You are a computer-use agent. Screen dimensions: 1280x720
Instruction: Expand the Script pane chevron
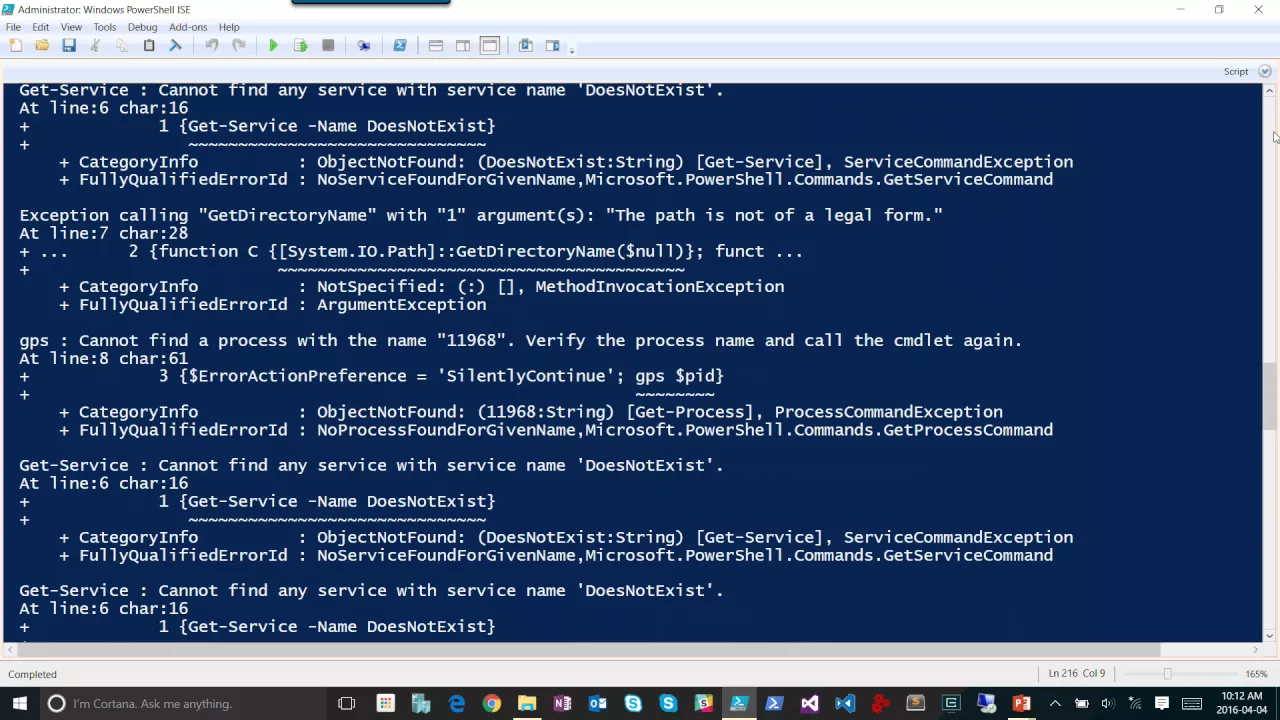click(x=1264, y=71)
